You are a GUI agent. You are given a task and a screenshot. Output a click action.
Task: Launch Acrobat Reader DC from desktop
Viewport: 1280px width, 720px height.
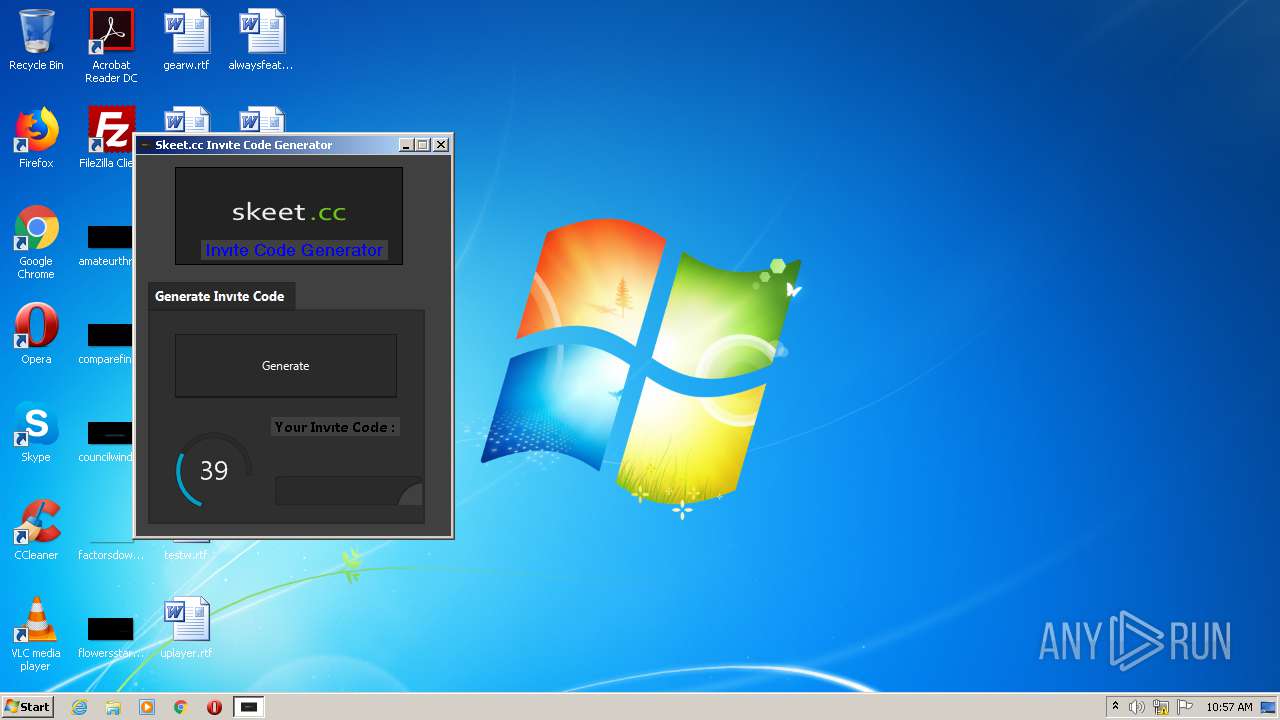click(111, 46)
